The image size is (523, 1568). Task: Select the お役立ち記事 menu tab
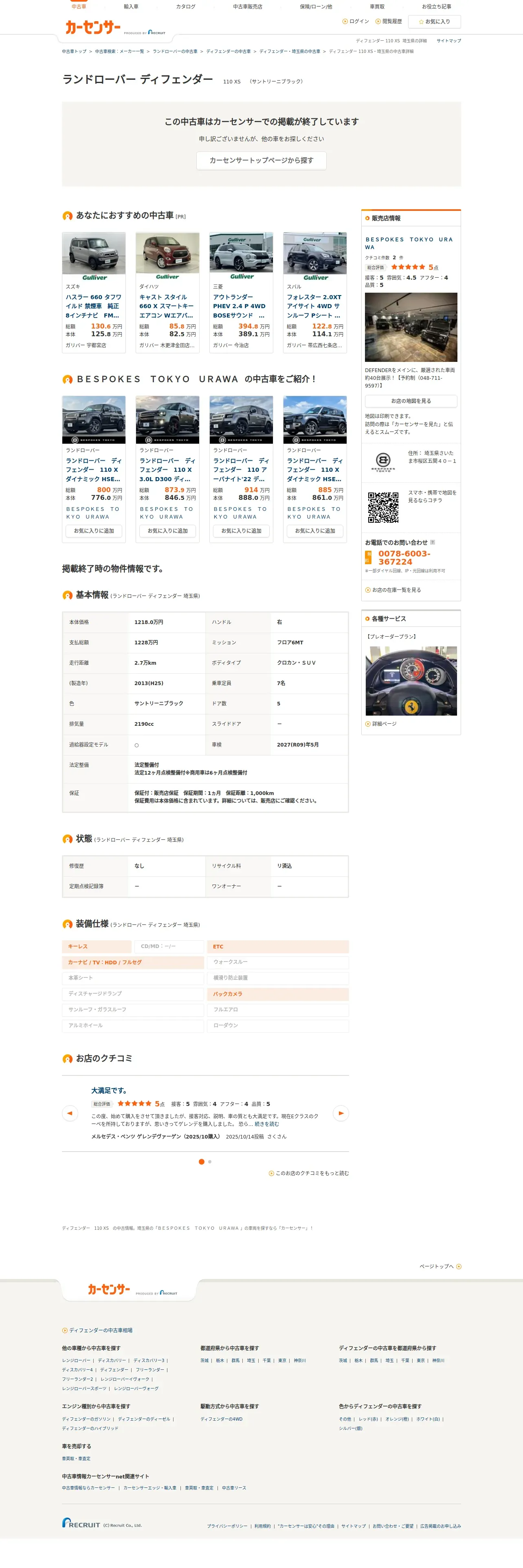tap(437, 7)
